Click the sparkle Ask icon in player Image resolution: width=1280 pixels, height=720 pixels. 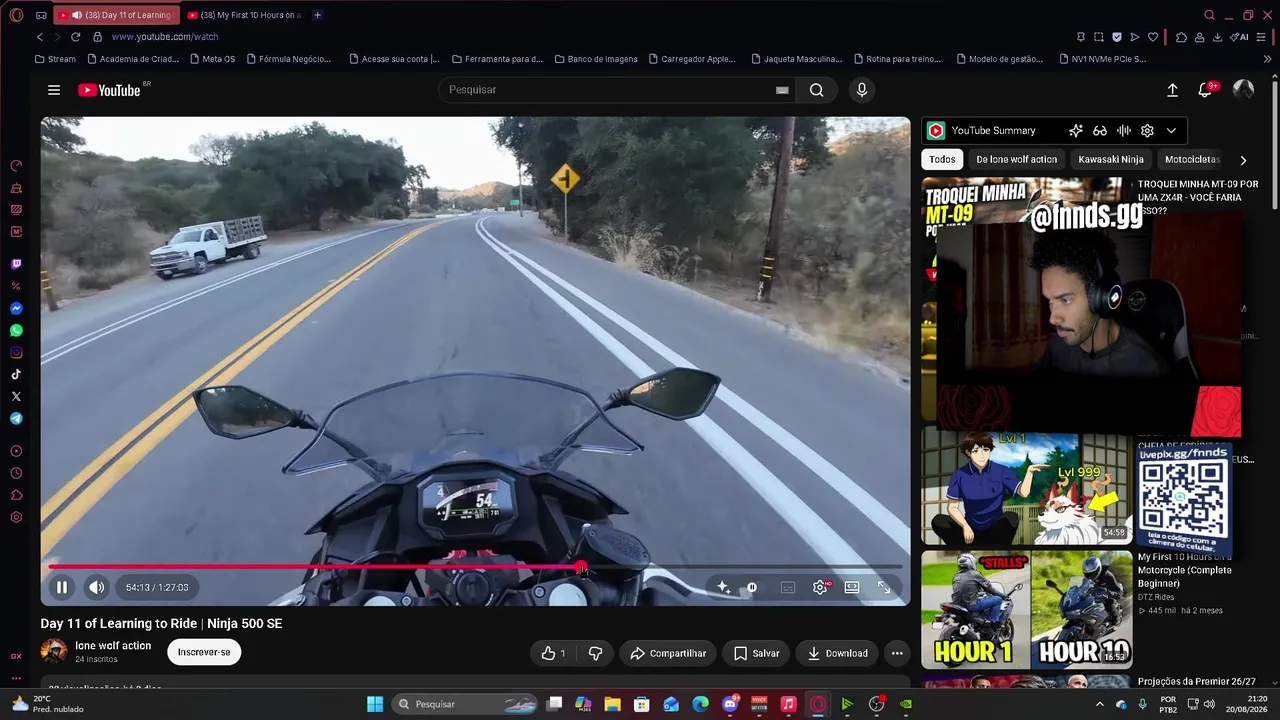(723, 587)
